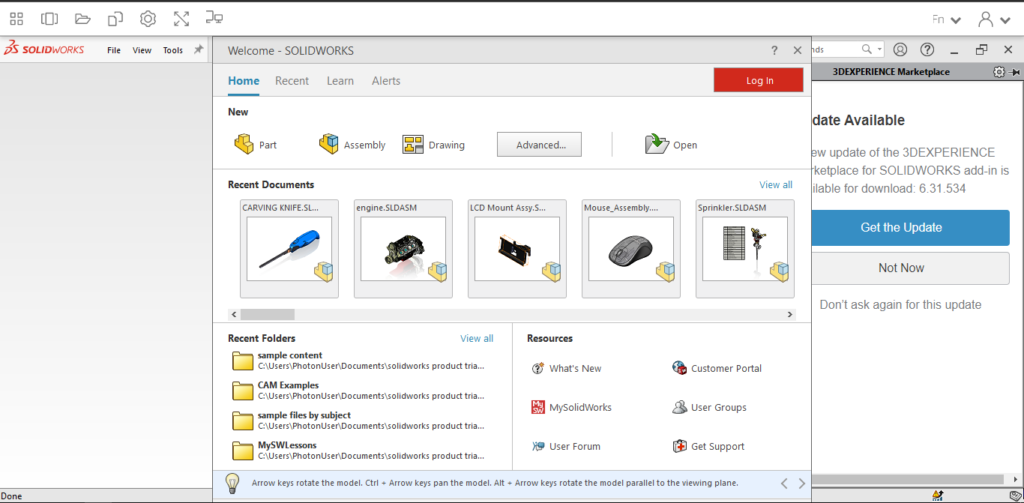Create a new Drawing document
This screenshot has height=503, width=1024.
(434, 144)
